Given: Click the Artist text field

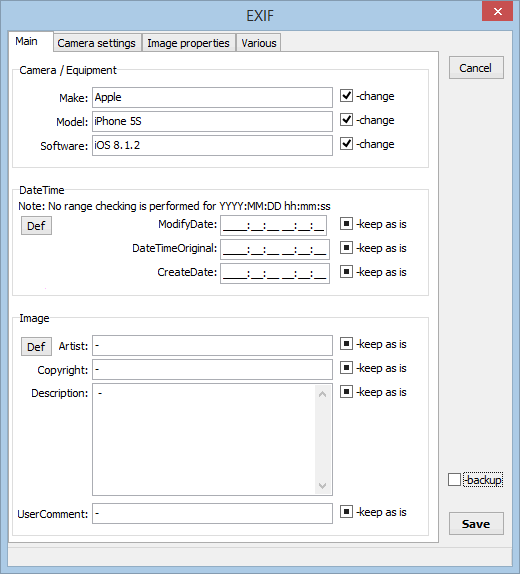Looking at the screenshot, I should click(x=212, y=346).
